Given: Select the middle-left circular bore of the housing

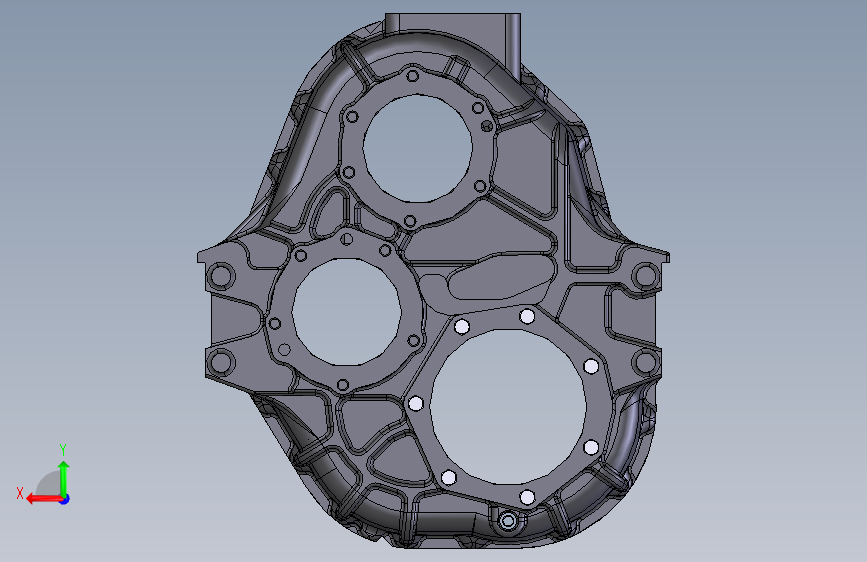Looking at the screenshot, I should (347, 311).
